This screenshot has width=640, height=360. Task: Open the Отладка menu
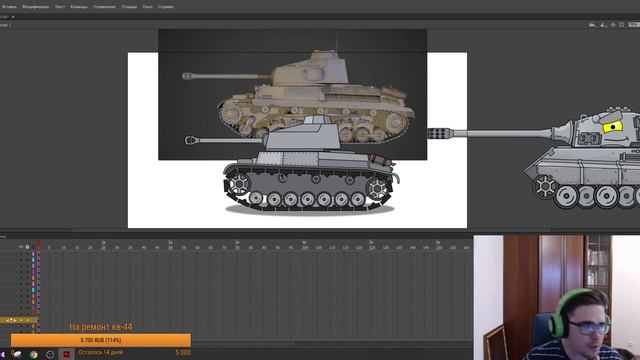[x=129, y=7]
